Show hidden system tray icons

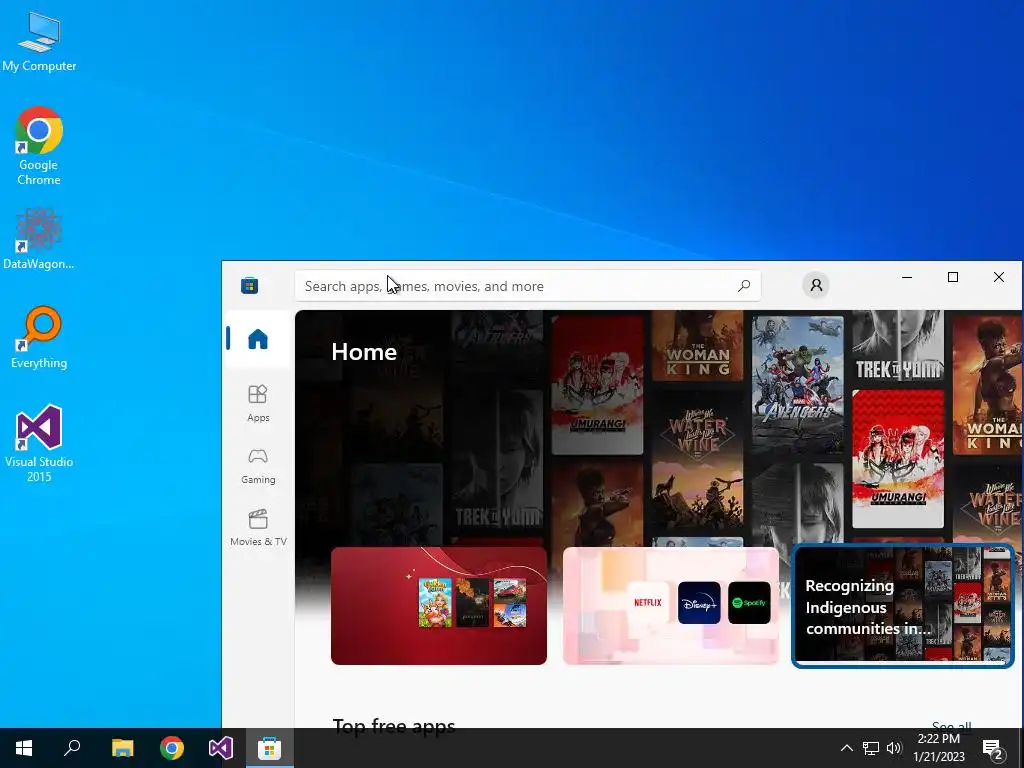point(846,748)
